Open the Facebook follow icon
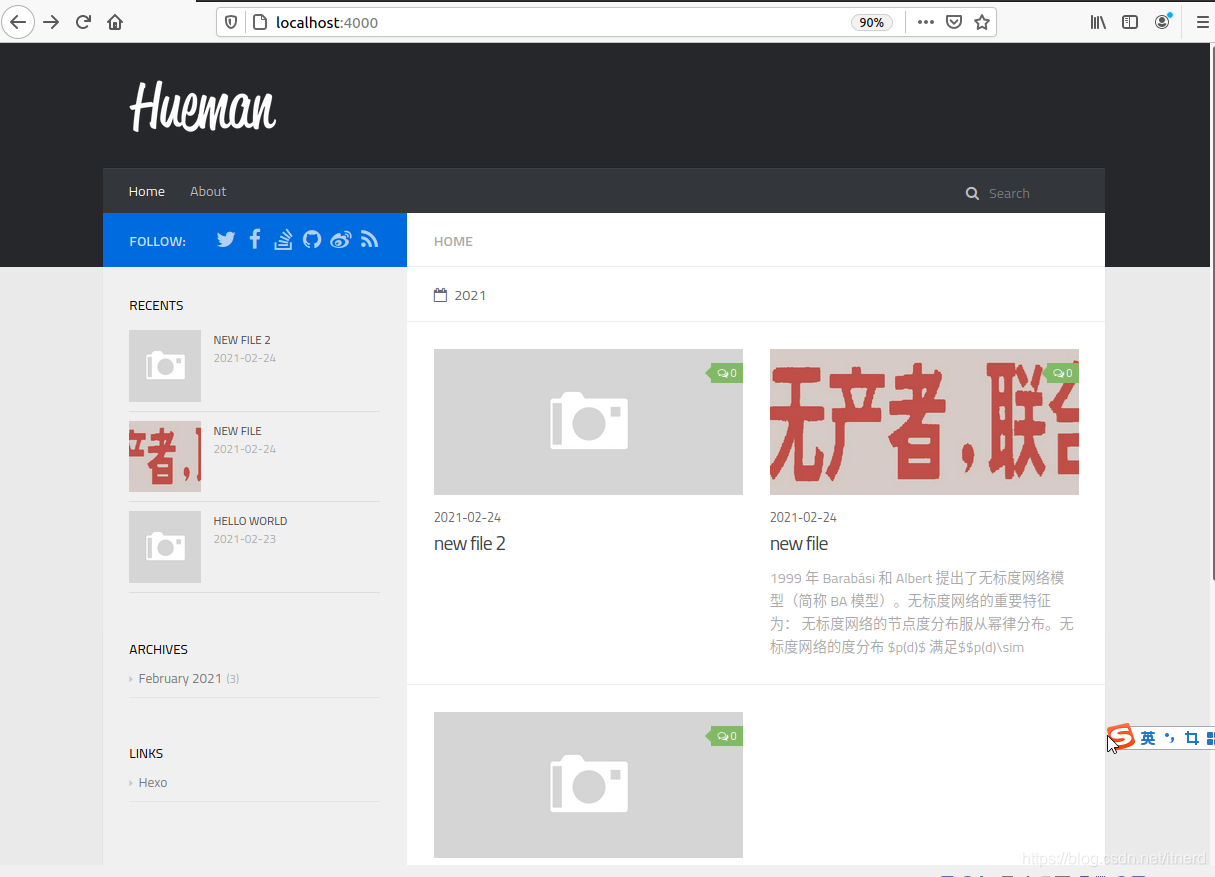The image size is (1215, 877). coord(254,239)
